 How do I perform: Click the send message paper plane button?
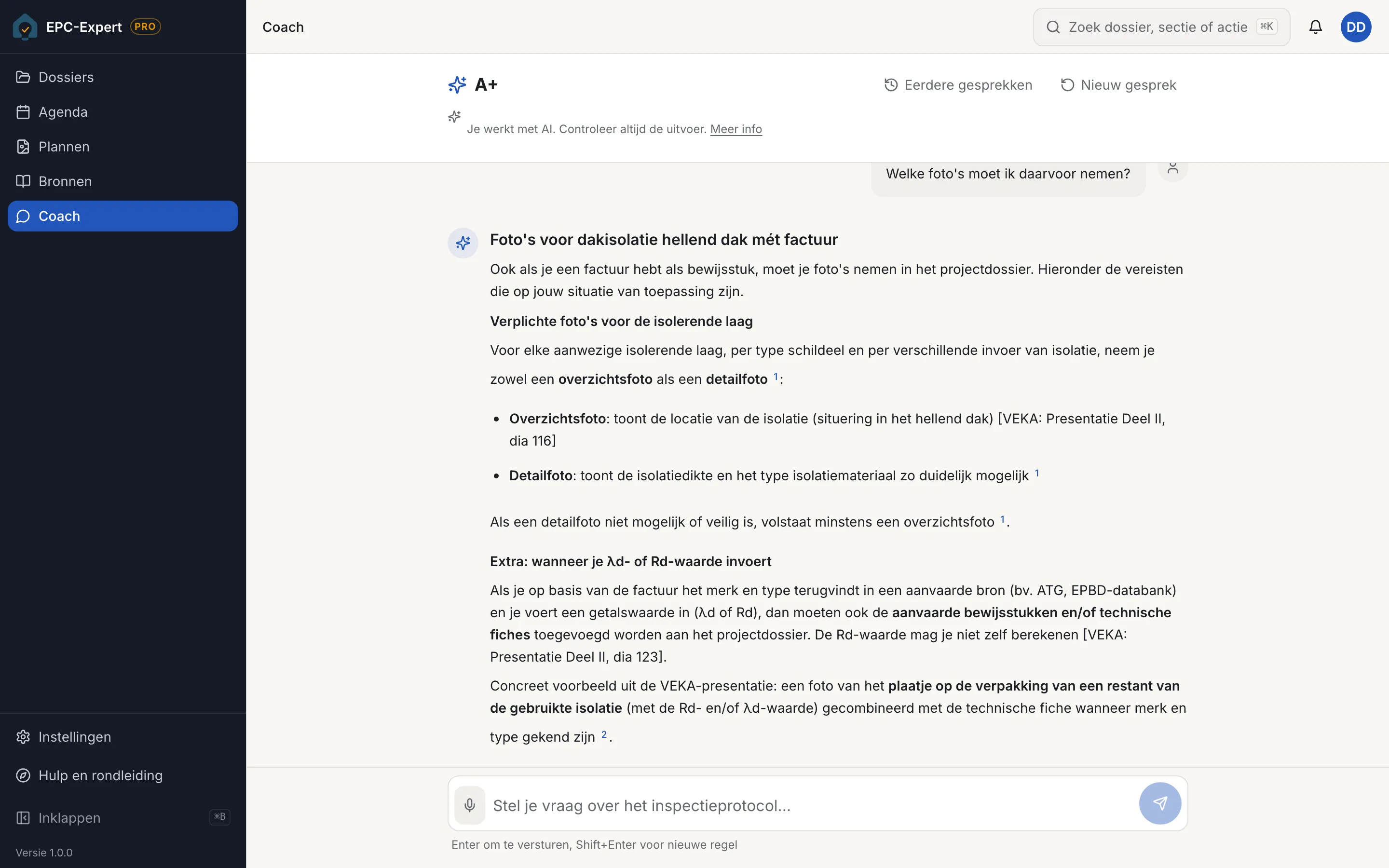[1160, 803]
